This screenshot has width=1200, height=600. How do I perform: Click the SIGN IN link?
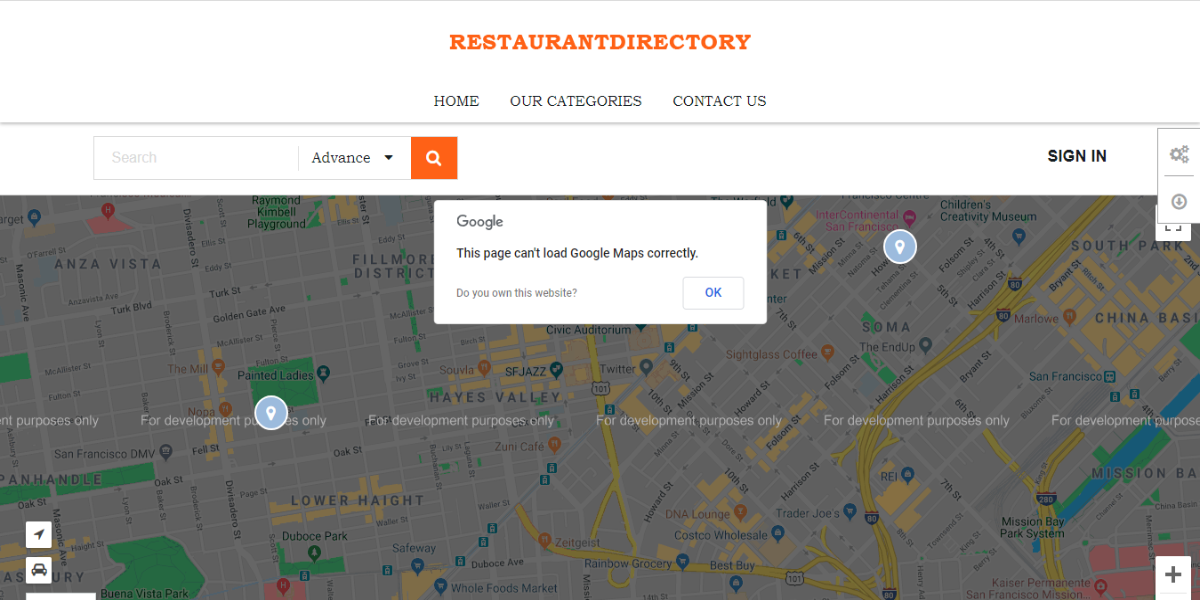(x=1077, y=156)
